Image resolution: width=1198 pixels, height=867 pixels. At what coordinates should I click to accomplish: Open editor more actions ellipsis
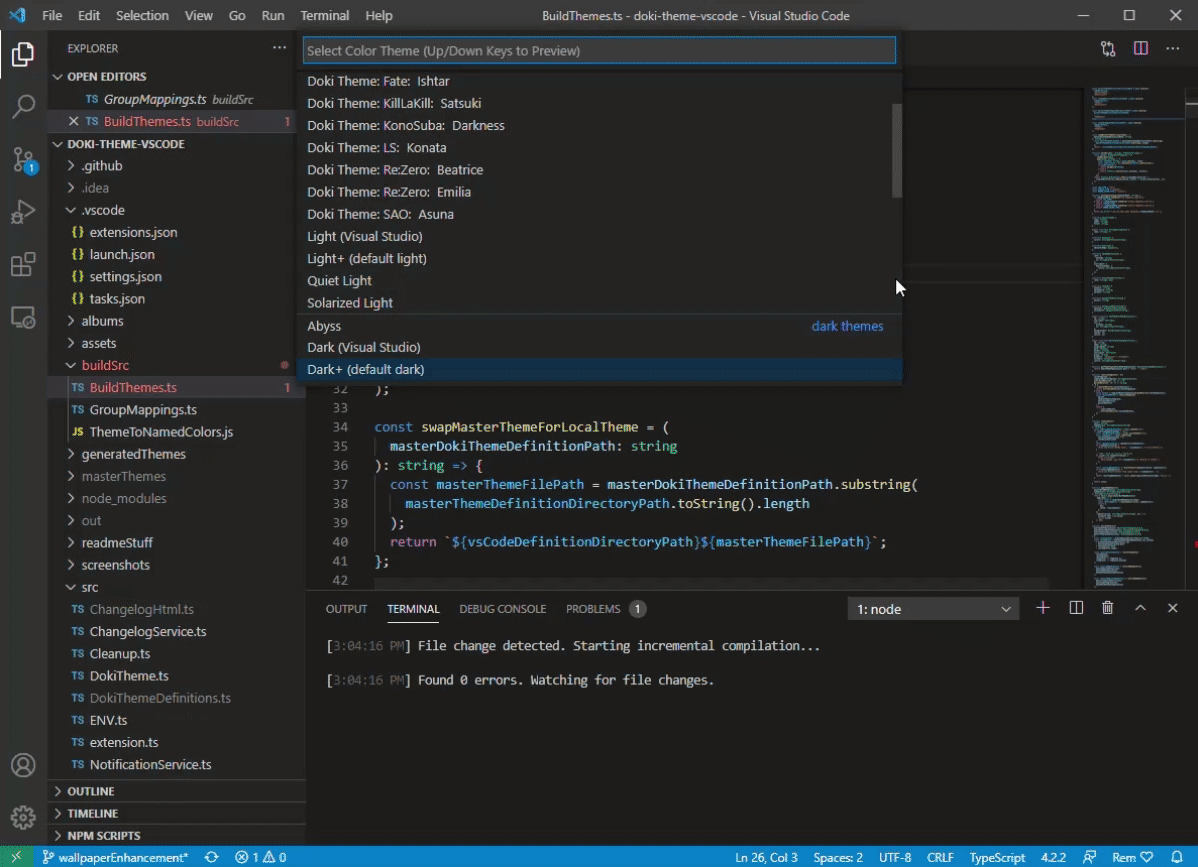[1173, 48]
